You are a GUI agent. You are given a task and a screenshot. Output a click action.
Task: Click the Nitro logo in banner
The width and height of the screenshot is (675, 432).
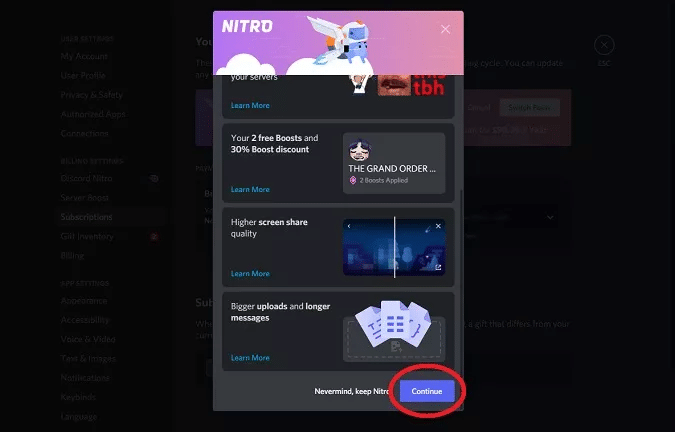coord(247,26)
